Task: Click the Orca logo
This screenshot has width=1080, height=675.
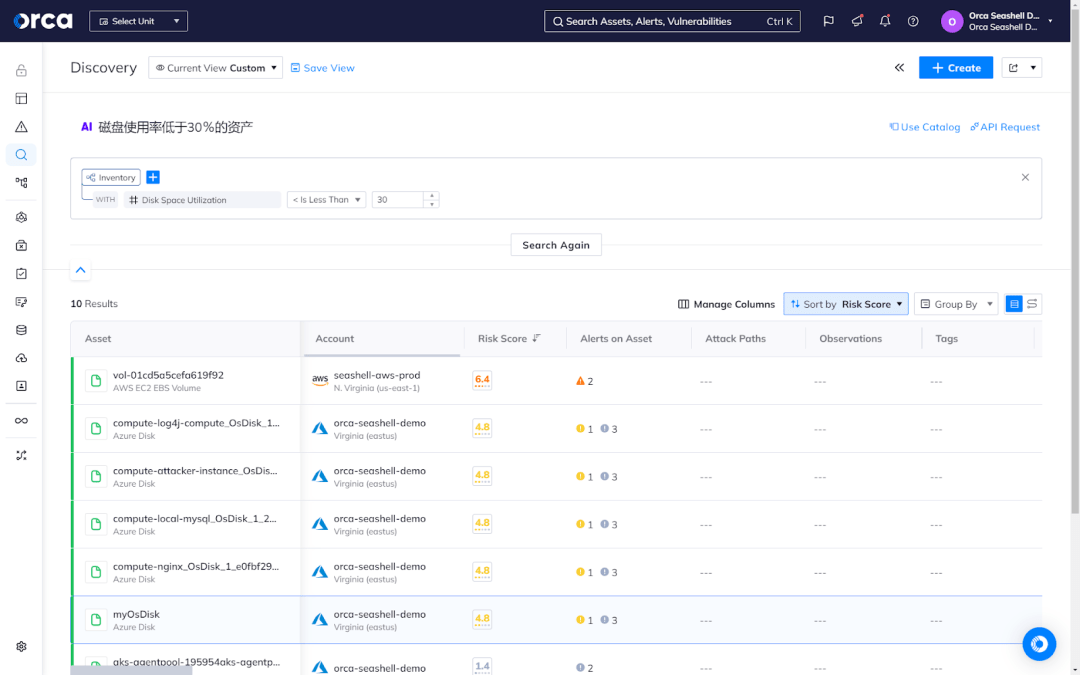Action: pyautogui.click(x=43, y=21)
